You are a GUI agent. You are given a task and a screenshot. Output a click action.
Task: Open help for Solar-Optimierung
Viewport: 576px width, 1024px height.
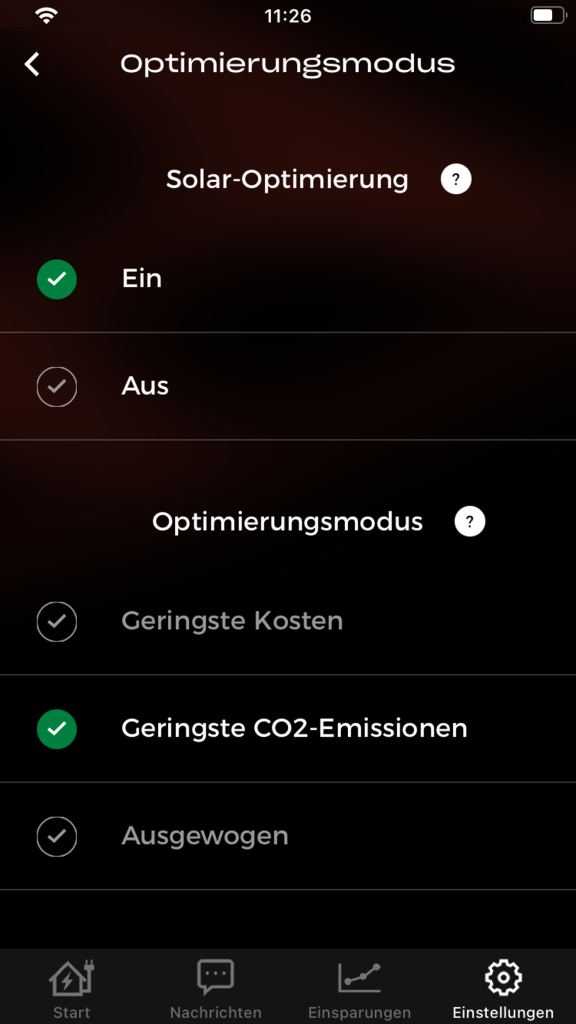coord(456,179)
